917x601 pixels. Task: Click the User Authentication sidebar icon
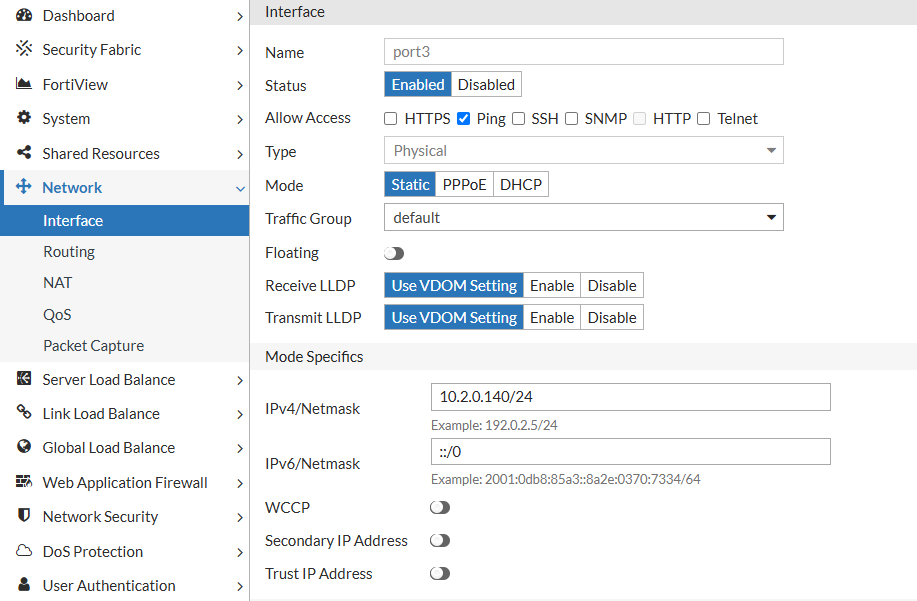point(21,585)
